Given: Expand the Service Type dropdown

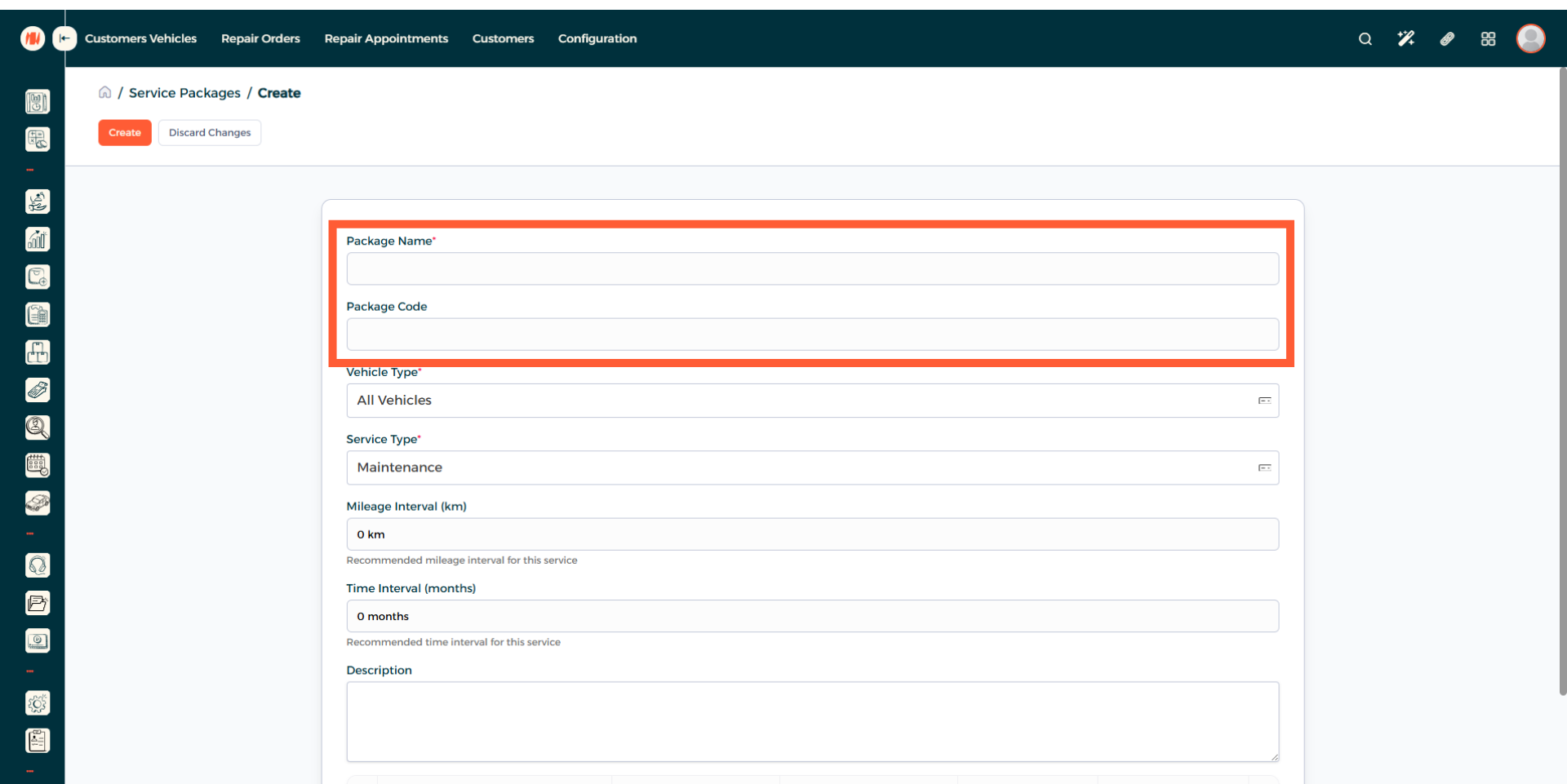Looking at the screenshot, I should tap(812, 467).
